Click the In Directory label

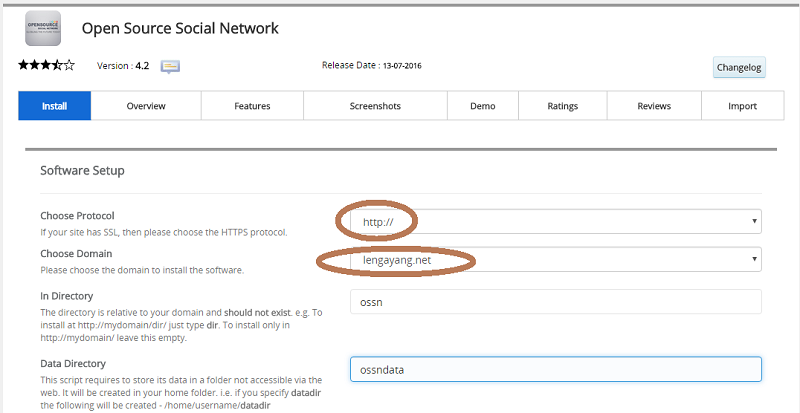click(x=66, y=296)
